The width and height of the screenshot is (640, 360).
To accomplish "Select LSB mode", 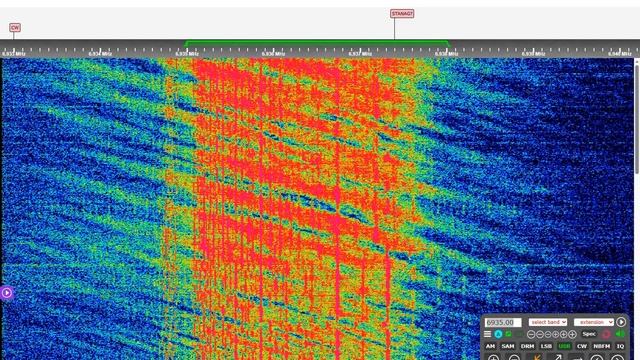I will (546, 346).
